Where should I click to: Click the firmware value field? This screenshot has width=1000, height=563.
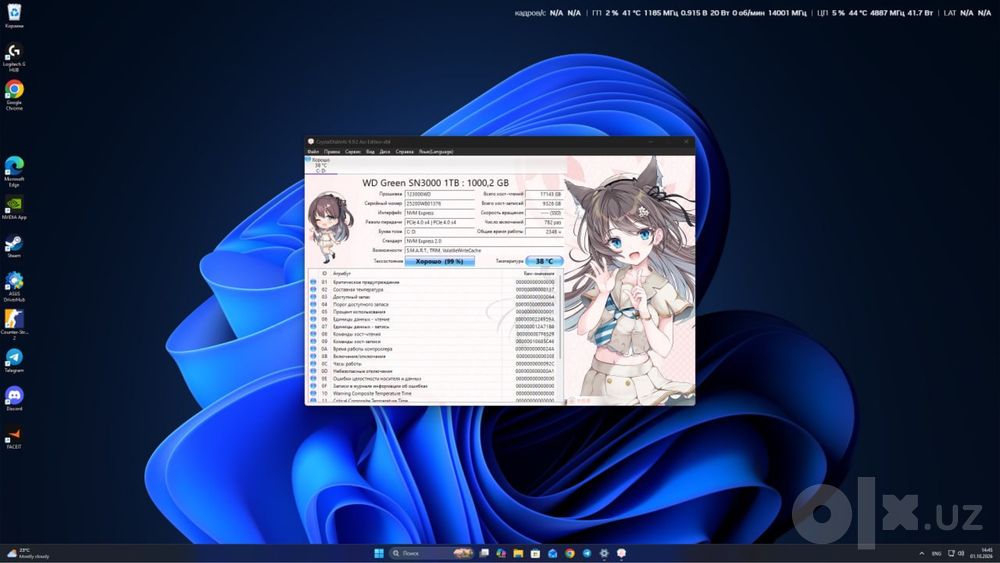click(439, 194)
